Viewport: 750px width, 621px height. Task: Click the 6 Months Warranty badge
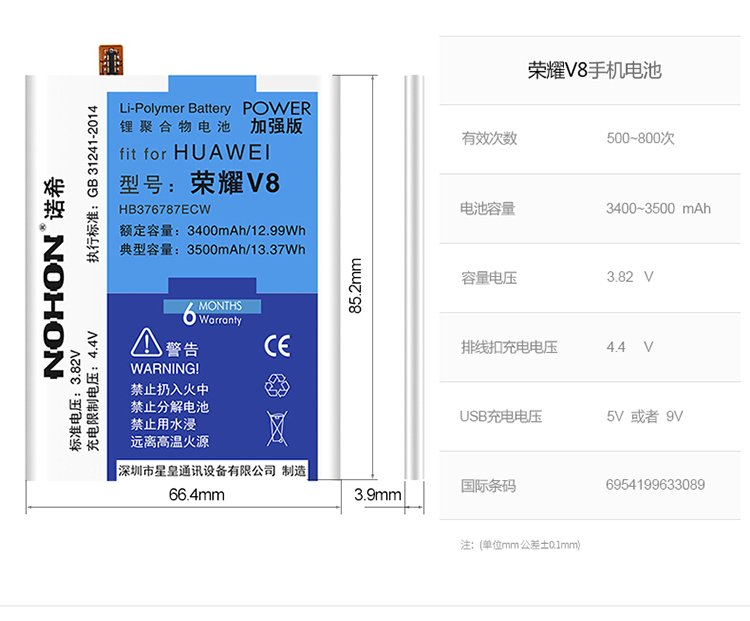coord(212,313)
